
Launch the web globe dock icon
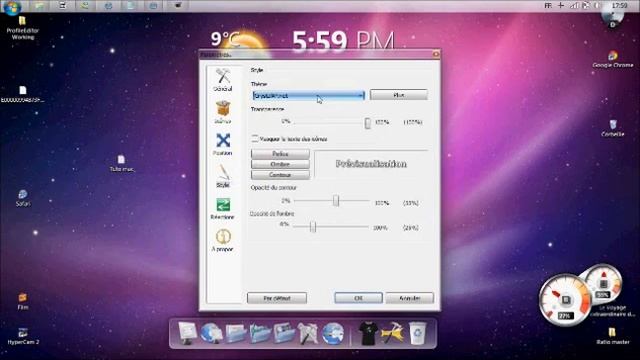(333, 333)
